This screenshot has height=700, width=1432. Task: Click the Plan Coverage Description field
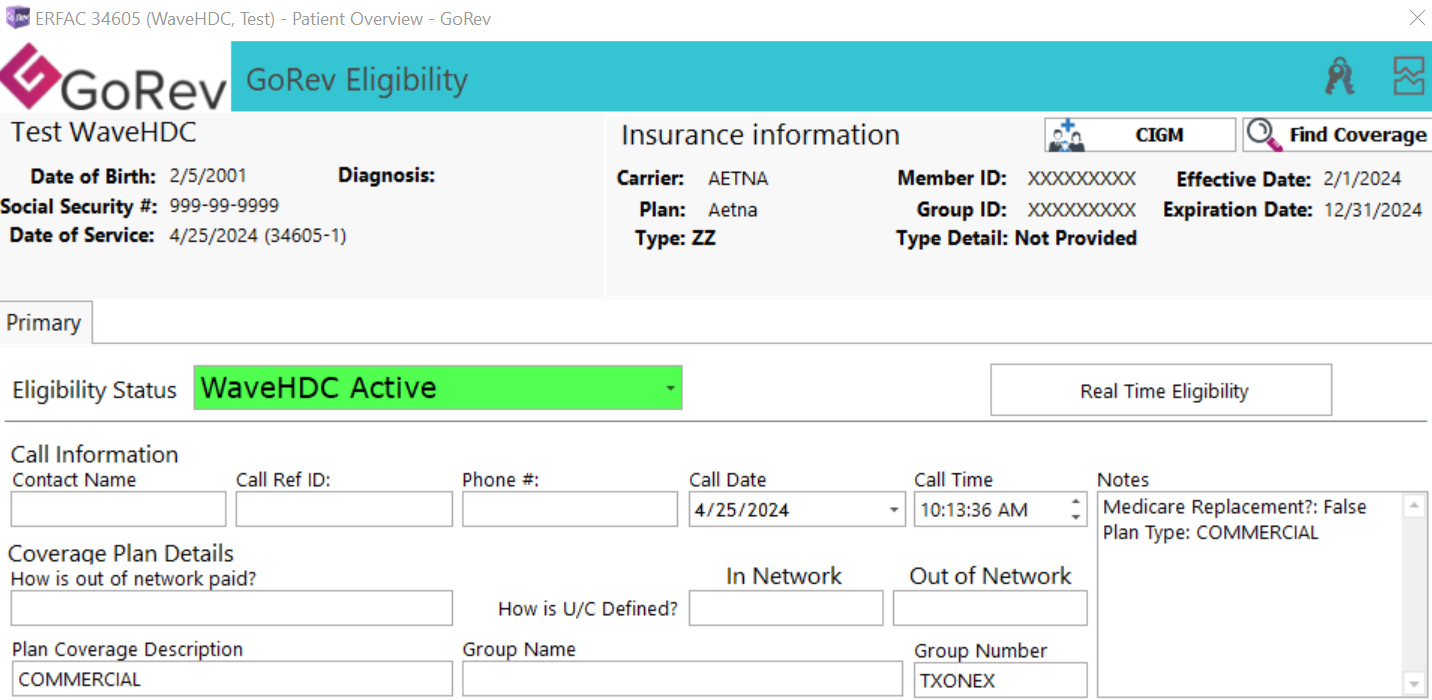click(232, 679)
